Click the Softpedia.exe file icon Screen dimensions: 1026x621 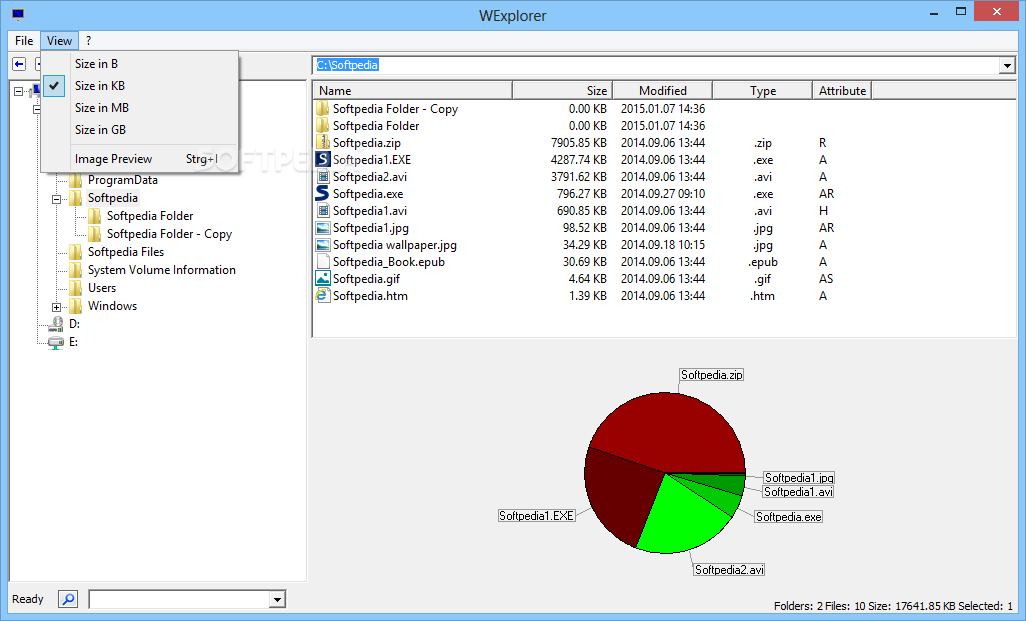click(323, 194)
